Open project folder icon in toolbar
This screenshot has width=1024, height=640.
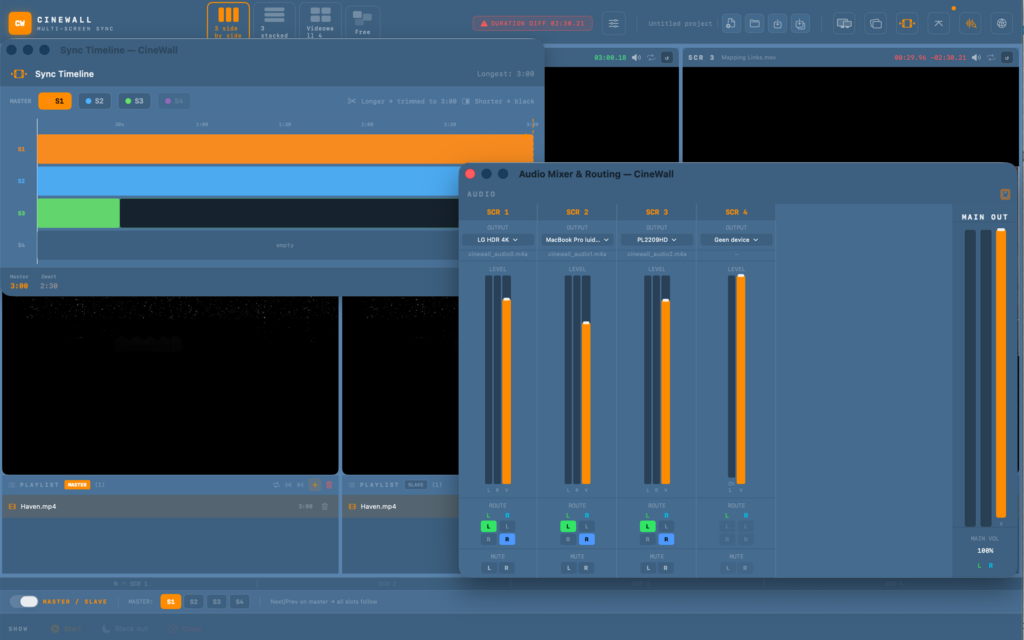[x=754, y=24]
